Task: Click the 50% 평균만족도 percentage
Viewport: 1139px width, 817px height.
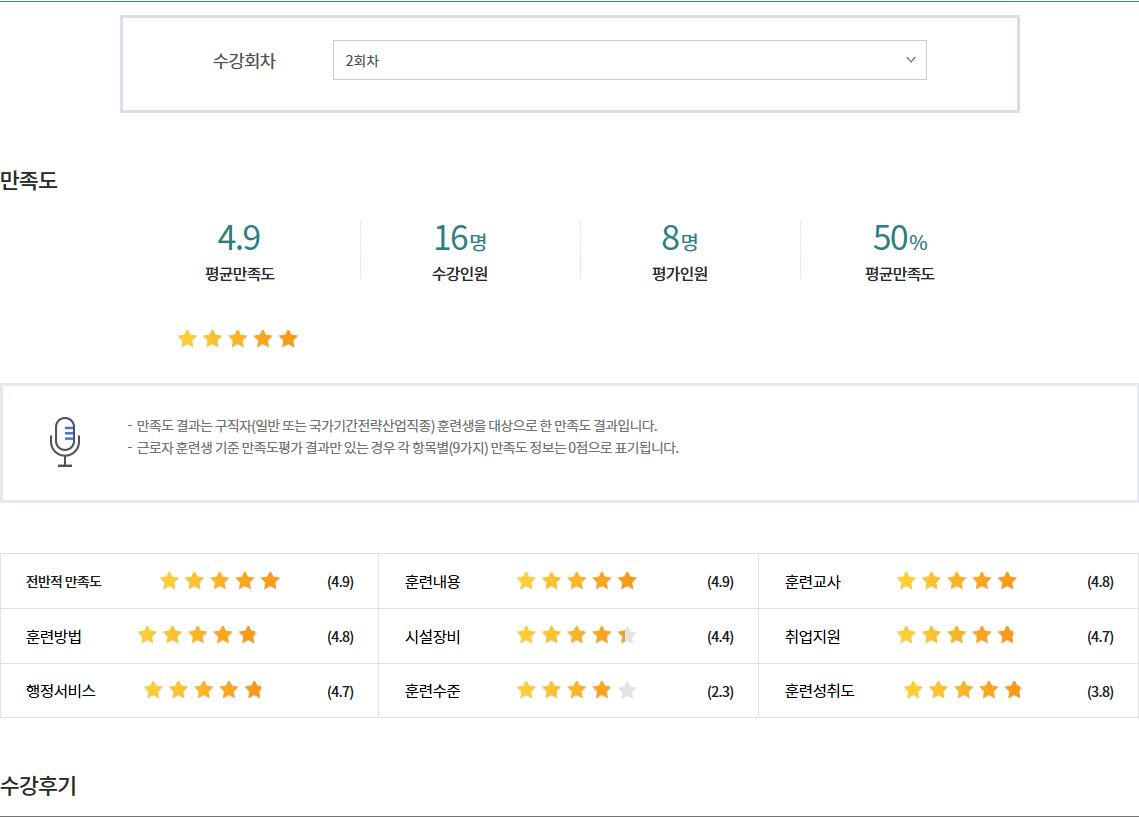Action: click(x=899, y=239)
